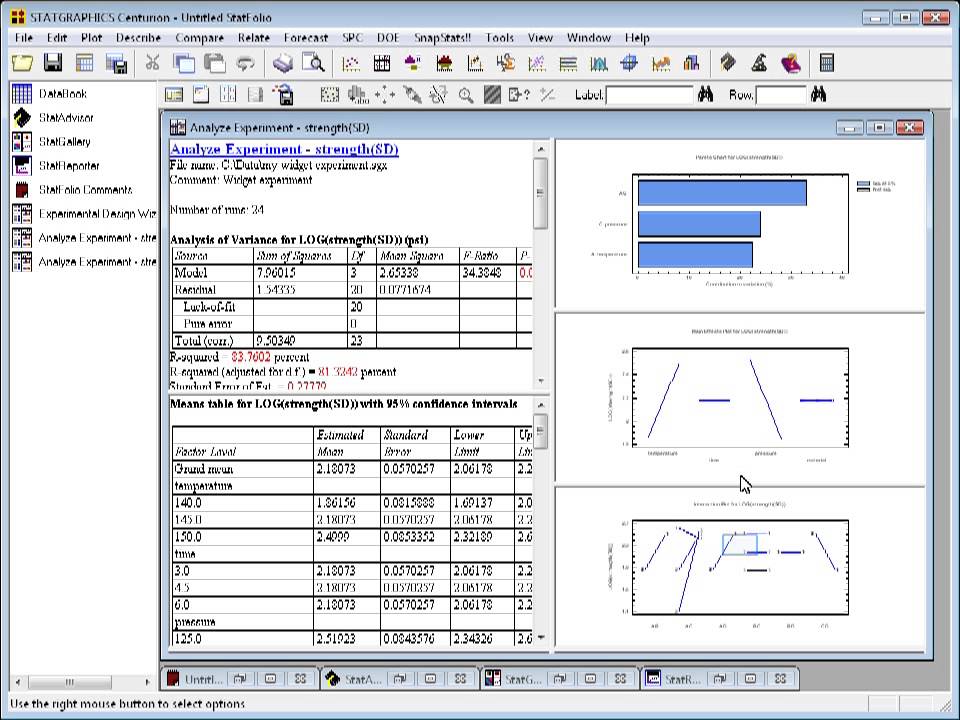Screen dimensions: 960x720
Task: Click the ANOVA pane scroll-down arrow
Action: pos(541,381)
